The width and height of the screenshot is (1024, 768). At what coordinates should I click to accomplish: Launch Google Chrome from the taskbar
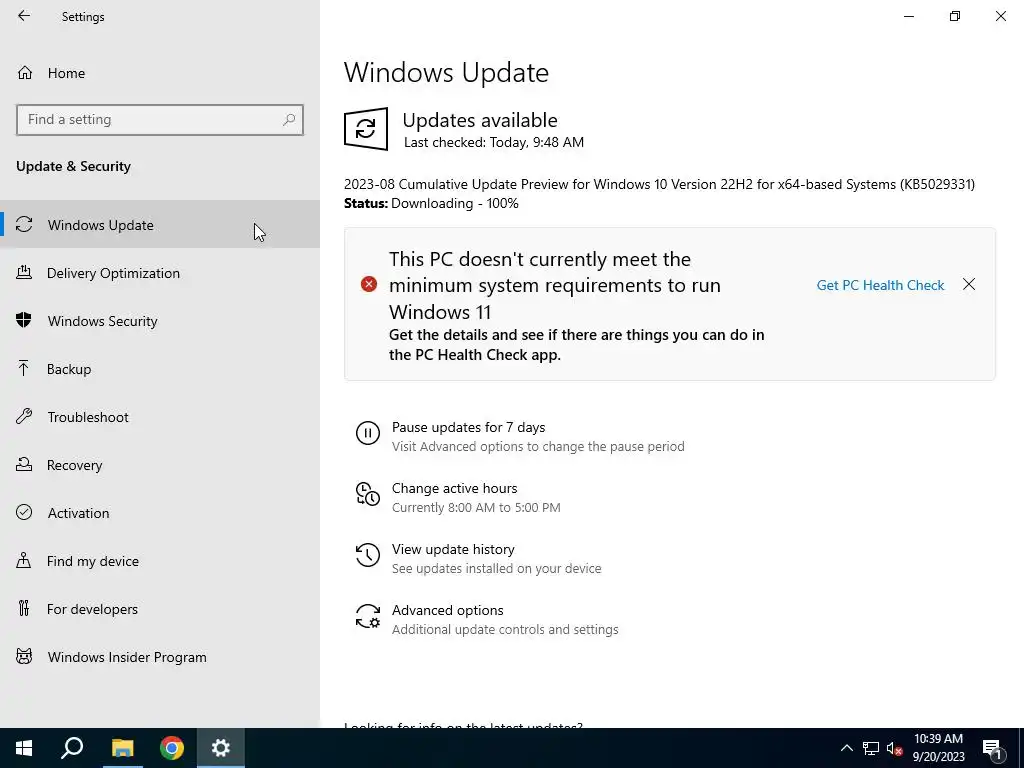[x=172, y=748]
